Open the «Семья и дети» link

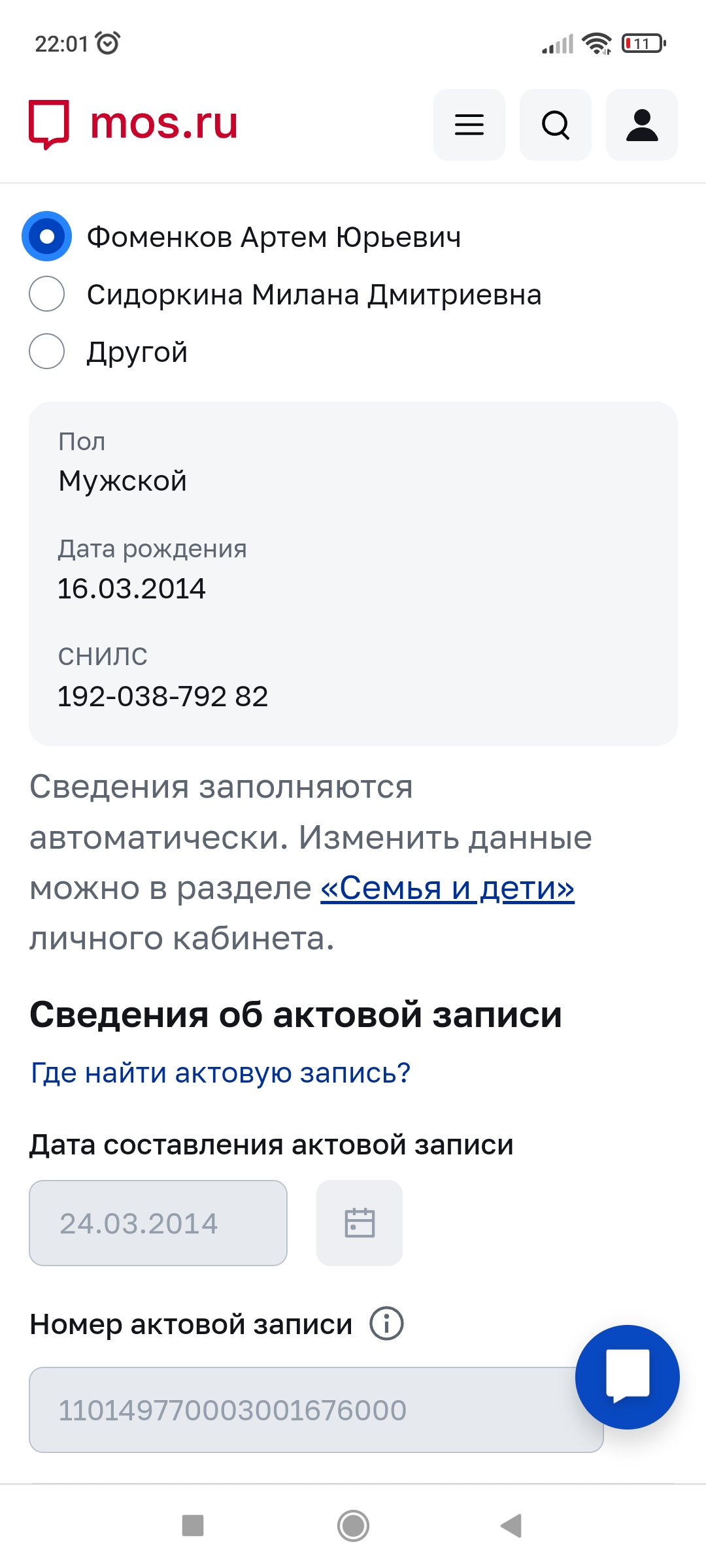pos(447,888)
